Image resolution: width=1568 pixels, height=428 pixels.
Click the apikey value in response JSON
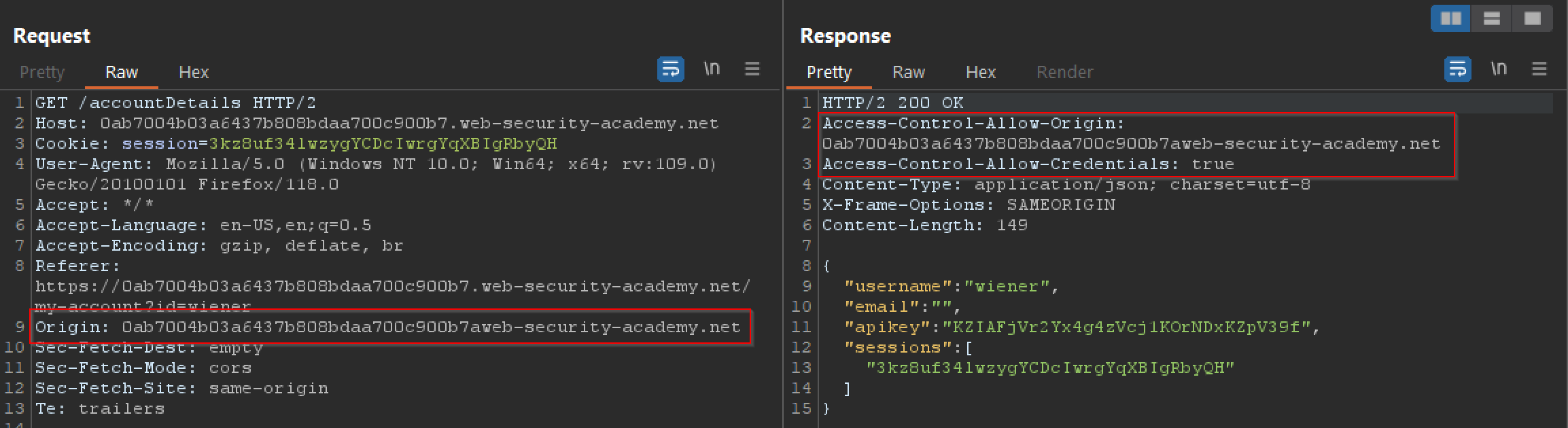coord(1128,327)
